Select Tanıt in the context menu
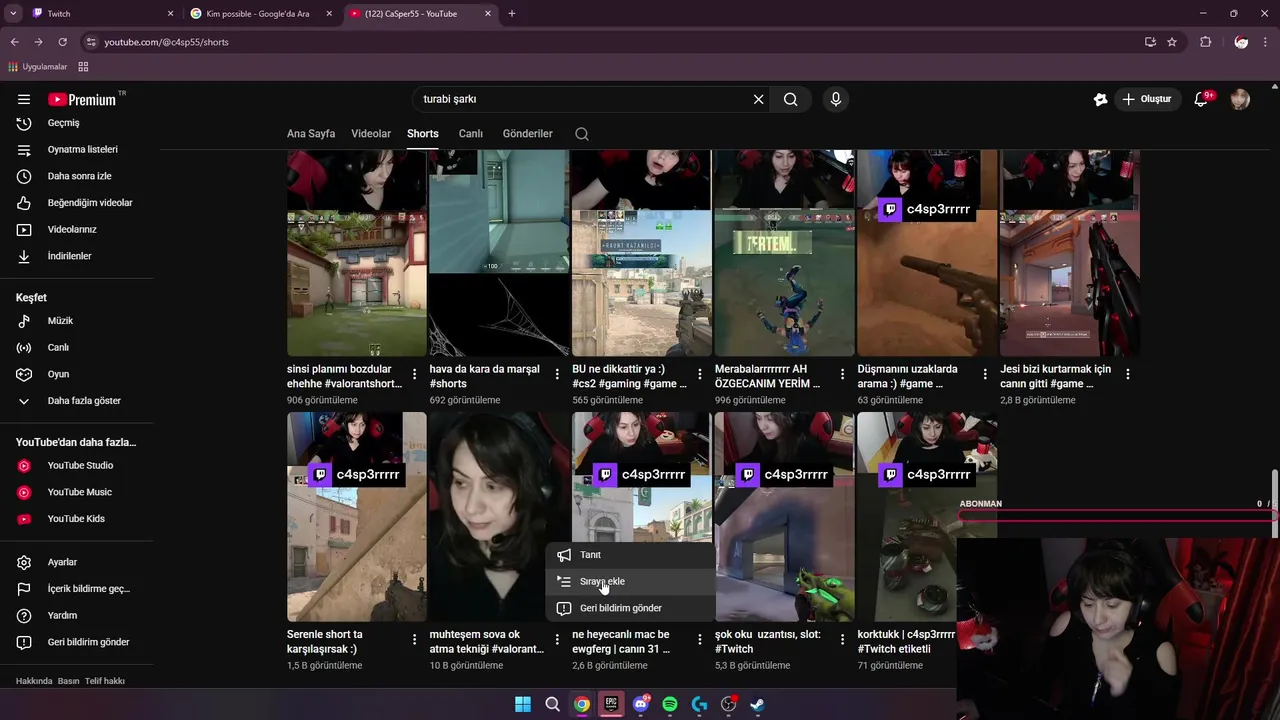This screenshot has height=720, width=1280. tap(631, 555)
